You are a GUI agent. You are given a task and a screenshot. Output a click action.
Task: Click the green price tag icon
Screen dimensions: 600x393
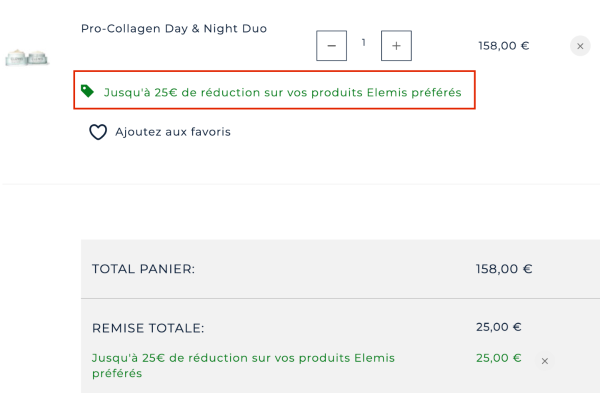pos(87,91)
